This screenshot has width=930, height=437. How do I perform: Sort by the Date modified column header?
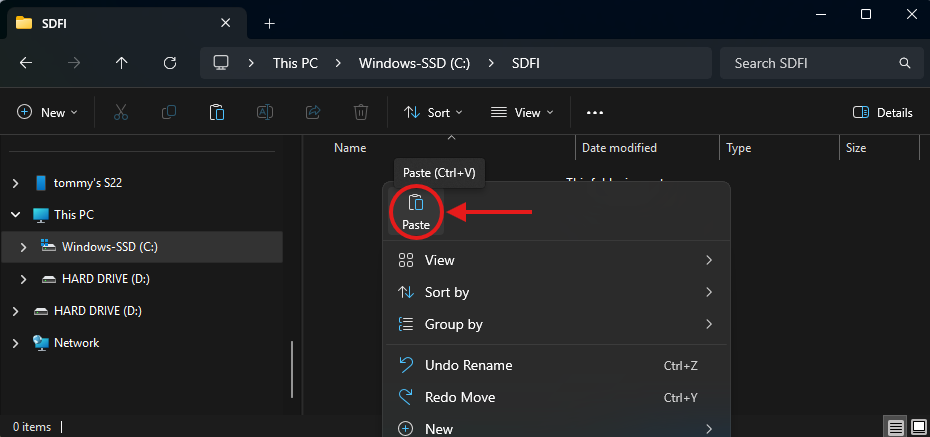pos(619,148)
